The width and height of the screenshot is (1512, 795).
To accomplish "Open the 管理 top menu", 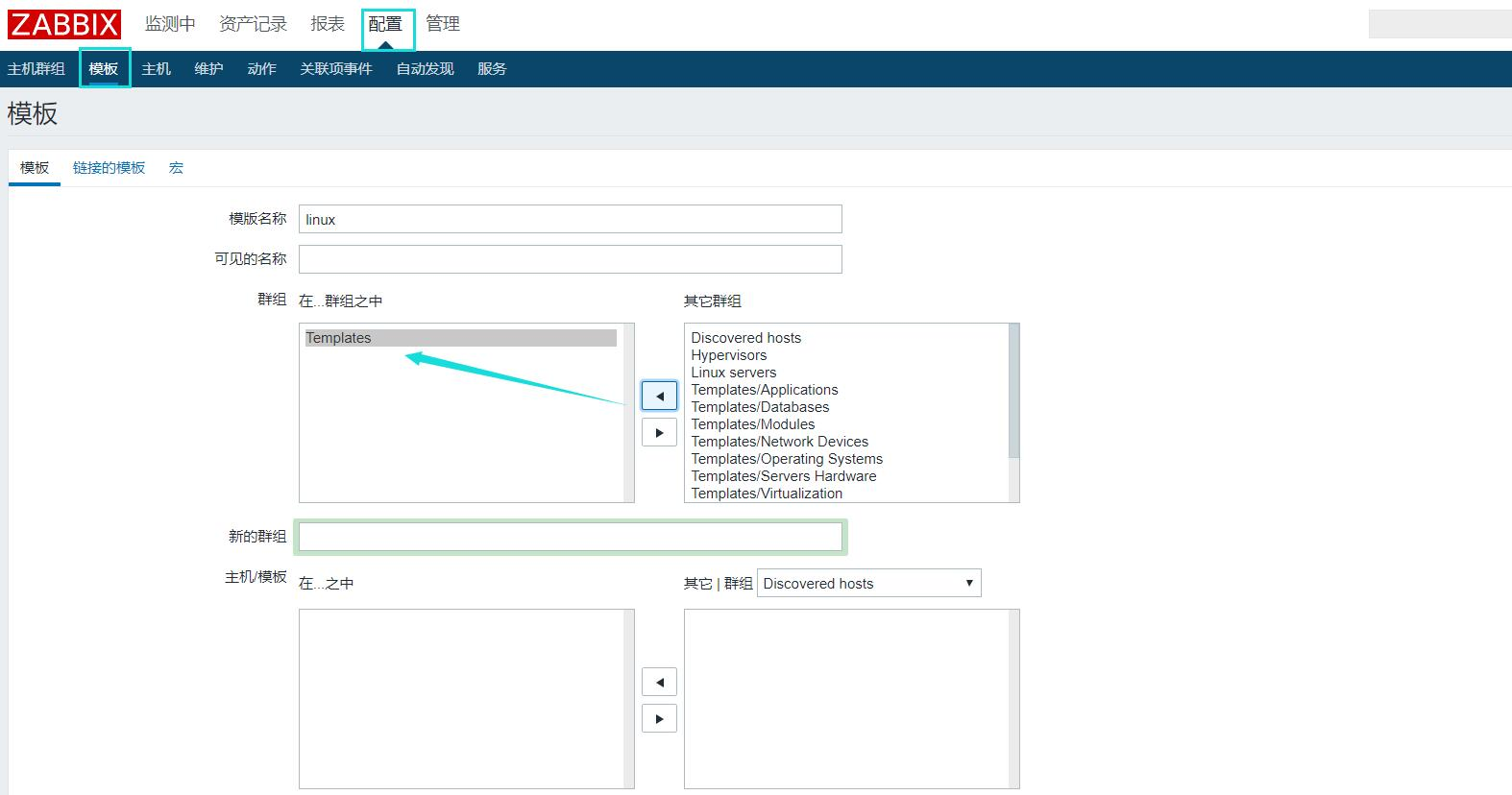I will 443,24.
